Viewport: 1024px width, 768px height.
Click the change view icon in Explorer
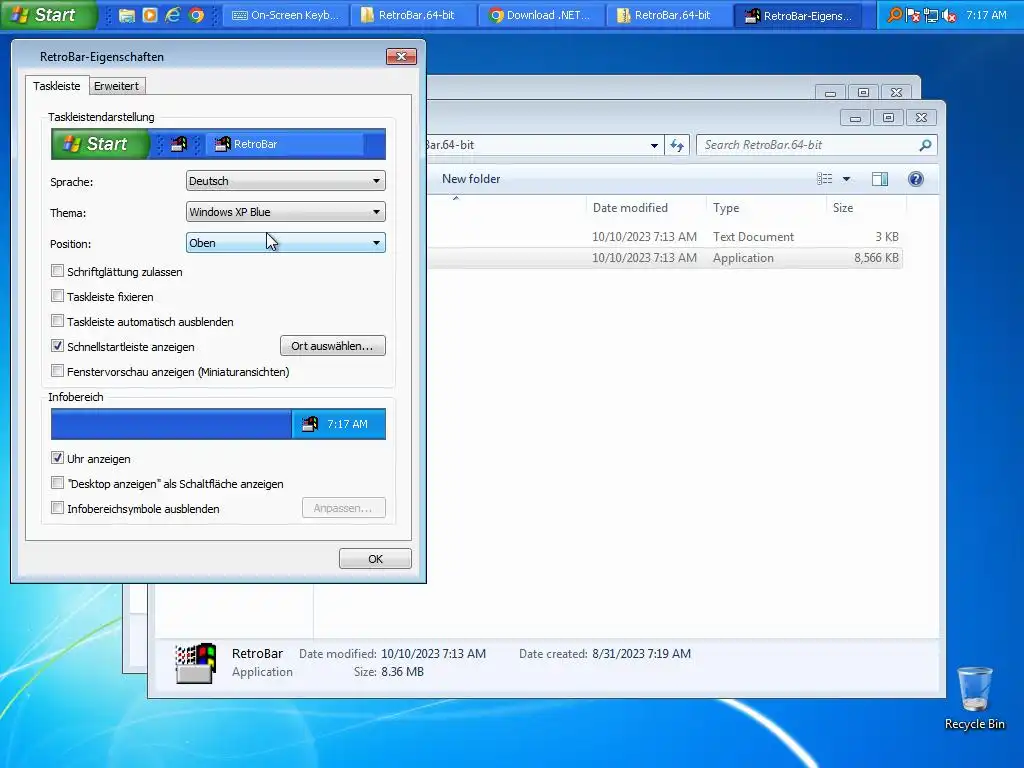tap(825, 179)
